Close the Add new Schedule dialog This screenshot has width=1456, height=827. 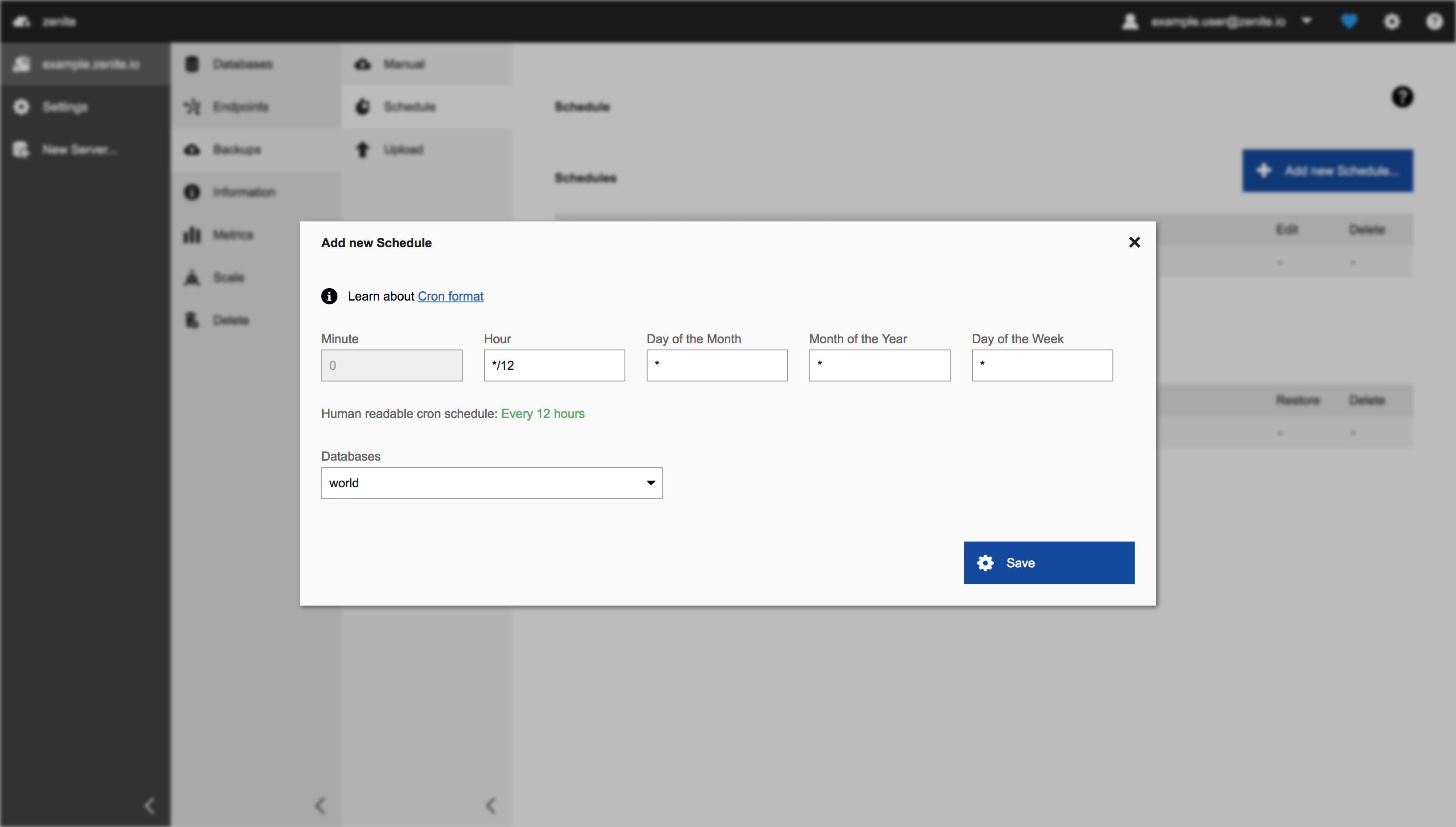click(1134, 242)
